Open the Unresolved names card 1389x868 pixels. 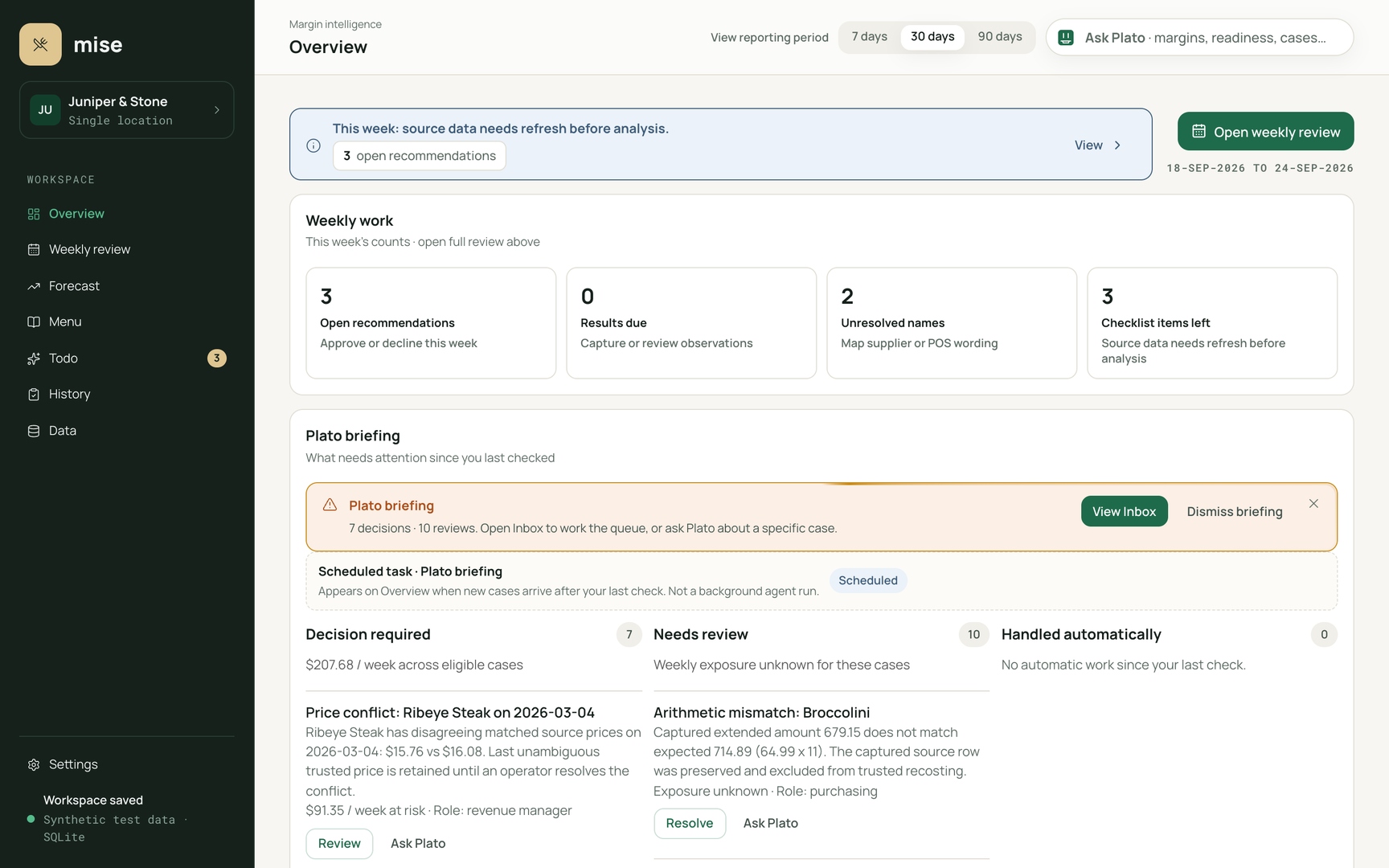click(952, 323)
